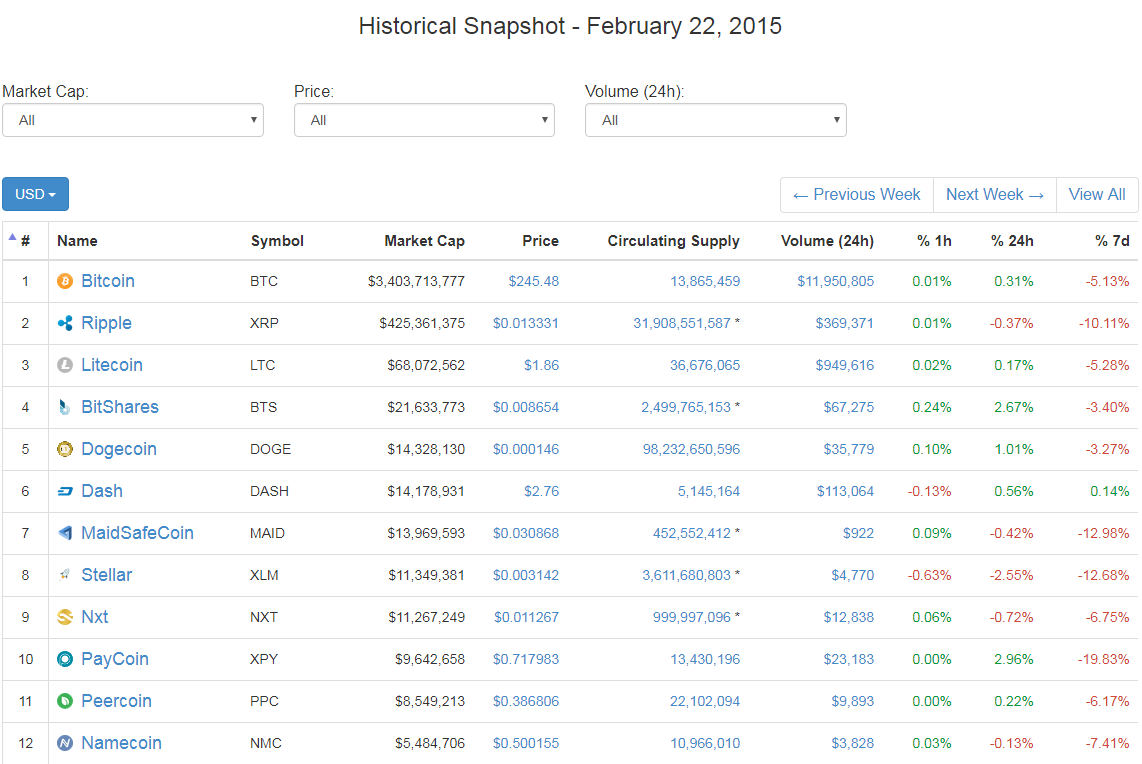Click Peercoin market cap $8,549,213
Screen dimensions: 1142x764
[430, 701]
